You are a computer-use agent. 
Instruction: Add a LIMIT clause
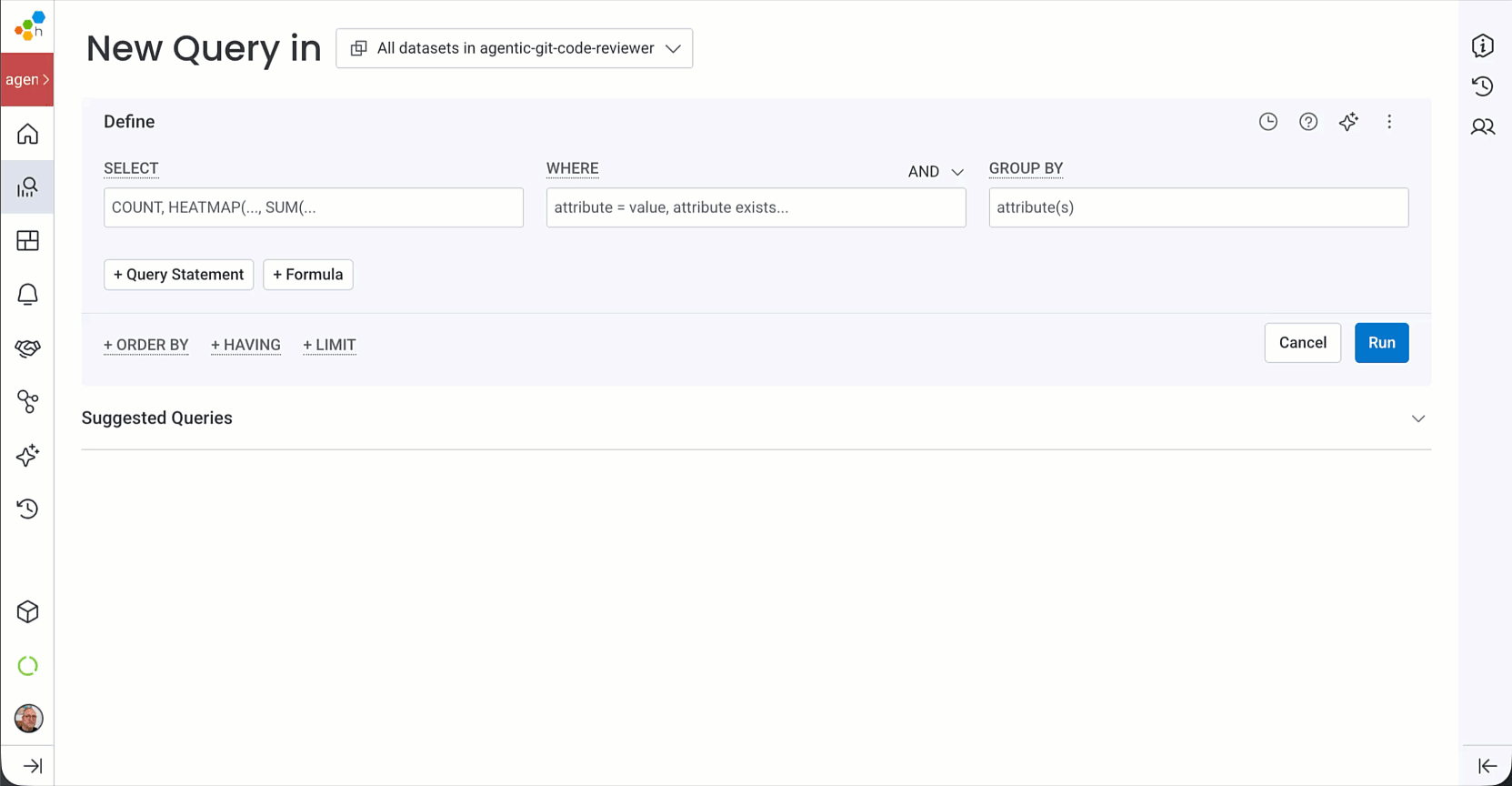tap(329, 345)
